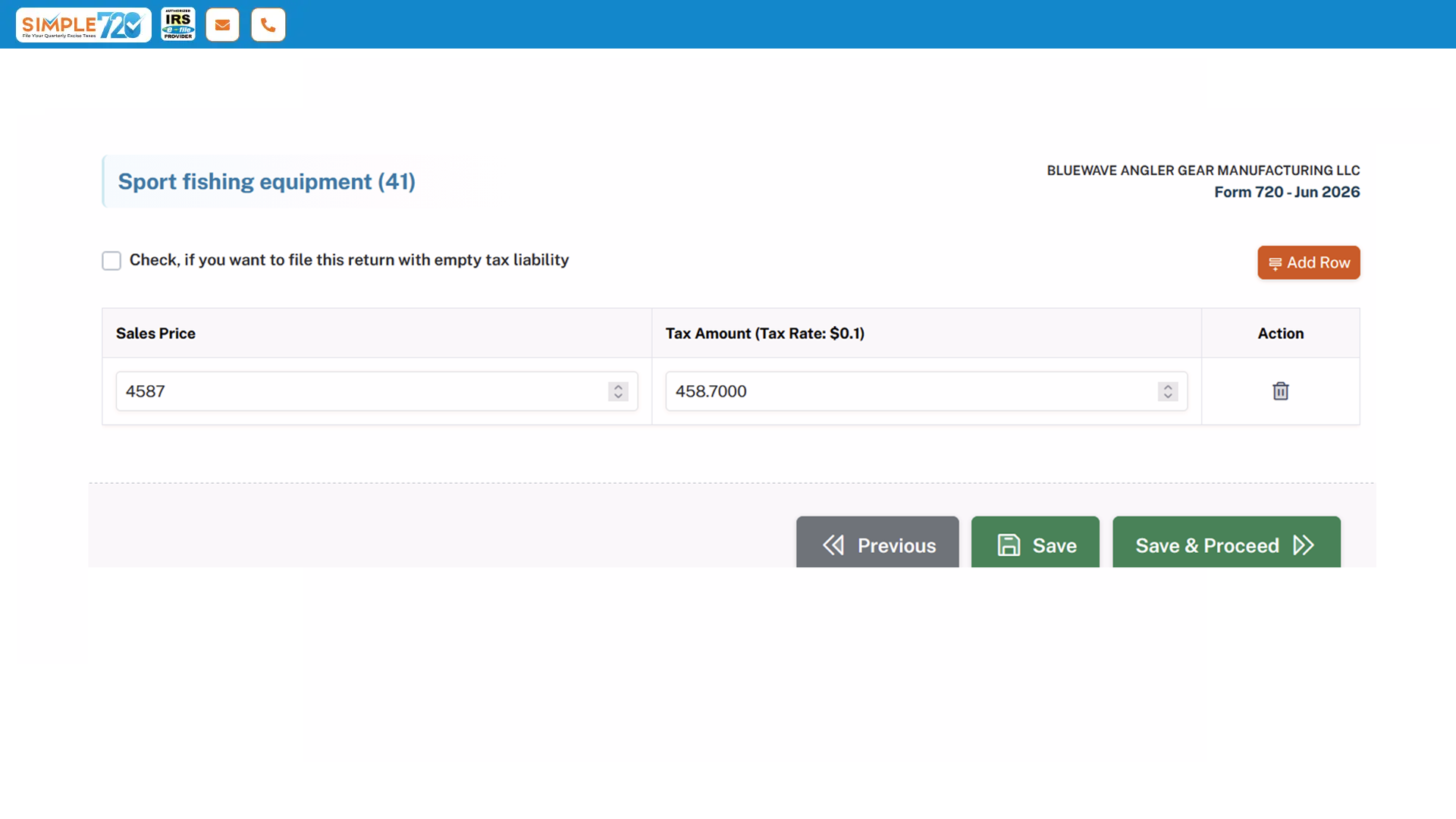Click the Save & Proceed button
Screen dimensions: 1456x819
(x=1226, y=542)
